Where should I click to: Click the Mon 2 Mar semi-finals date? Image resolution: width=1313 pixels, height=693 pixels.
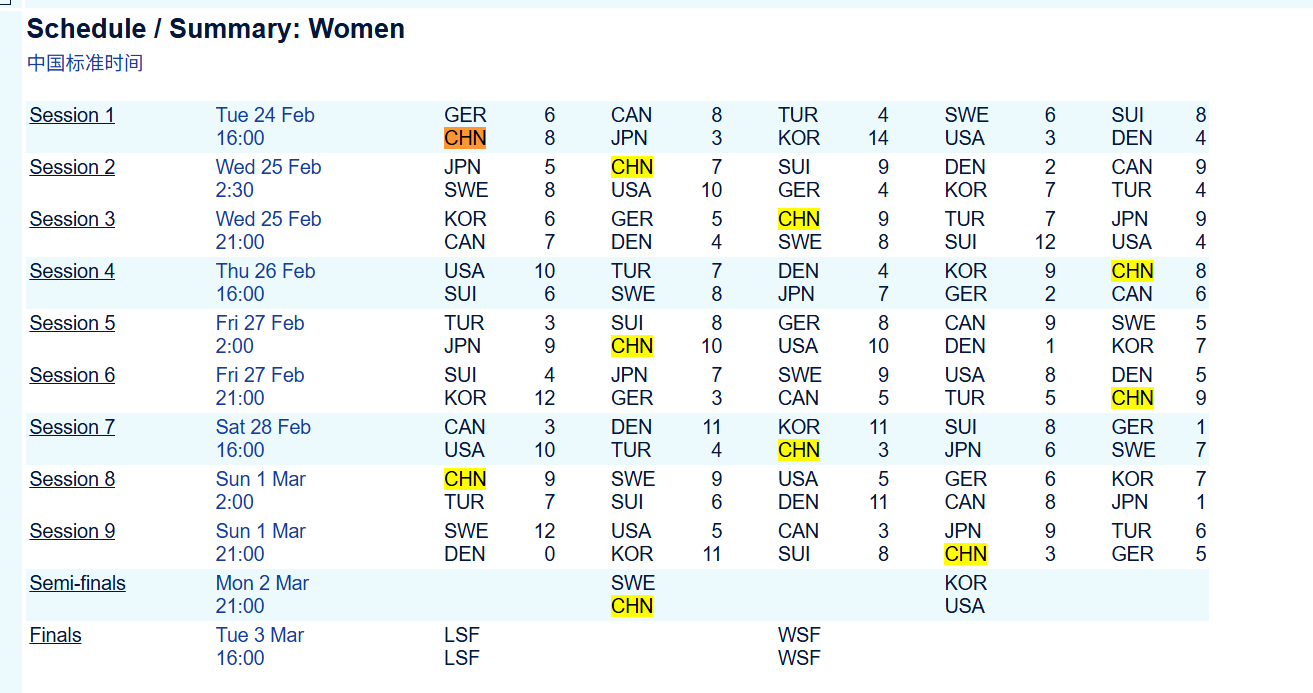point(262,583)
